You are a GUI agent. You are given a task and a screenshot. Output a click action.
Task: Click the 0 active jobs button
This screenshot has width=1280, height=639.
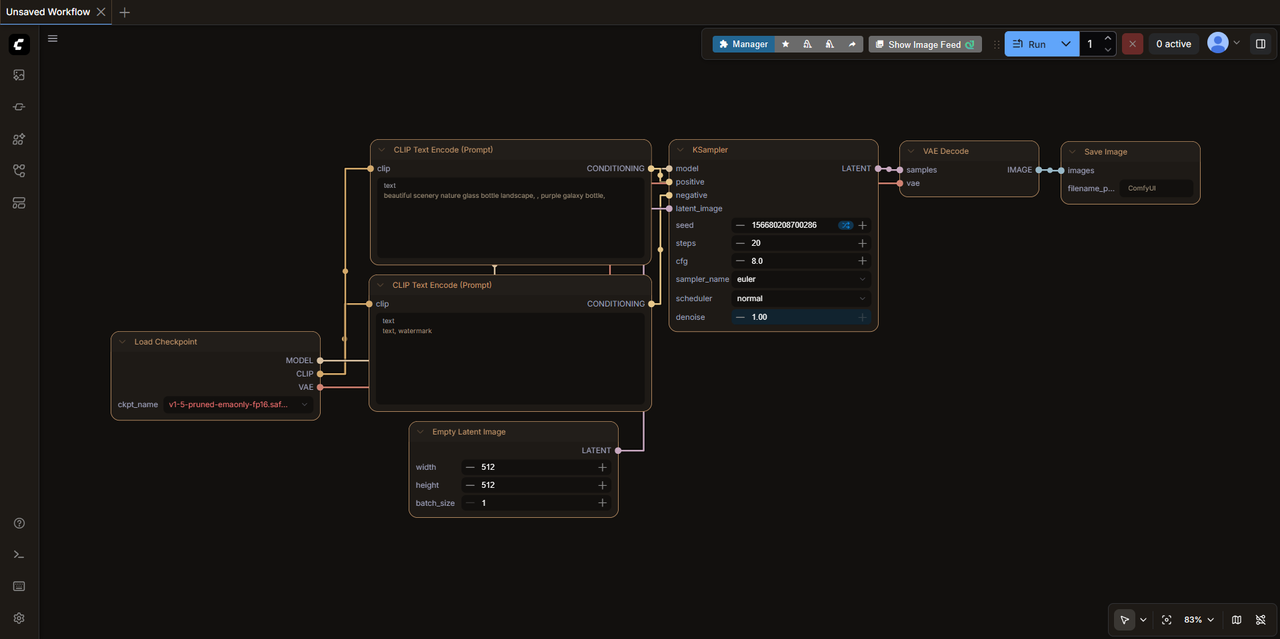coord(1174,44)
